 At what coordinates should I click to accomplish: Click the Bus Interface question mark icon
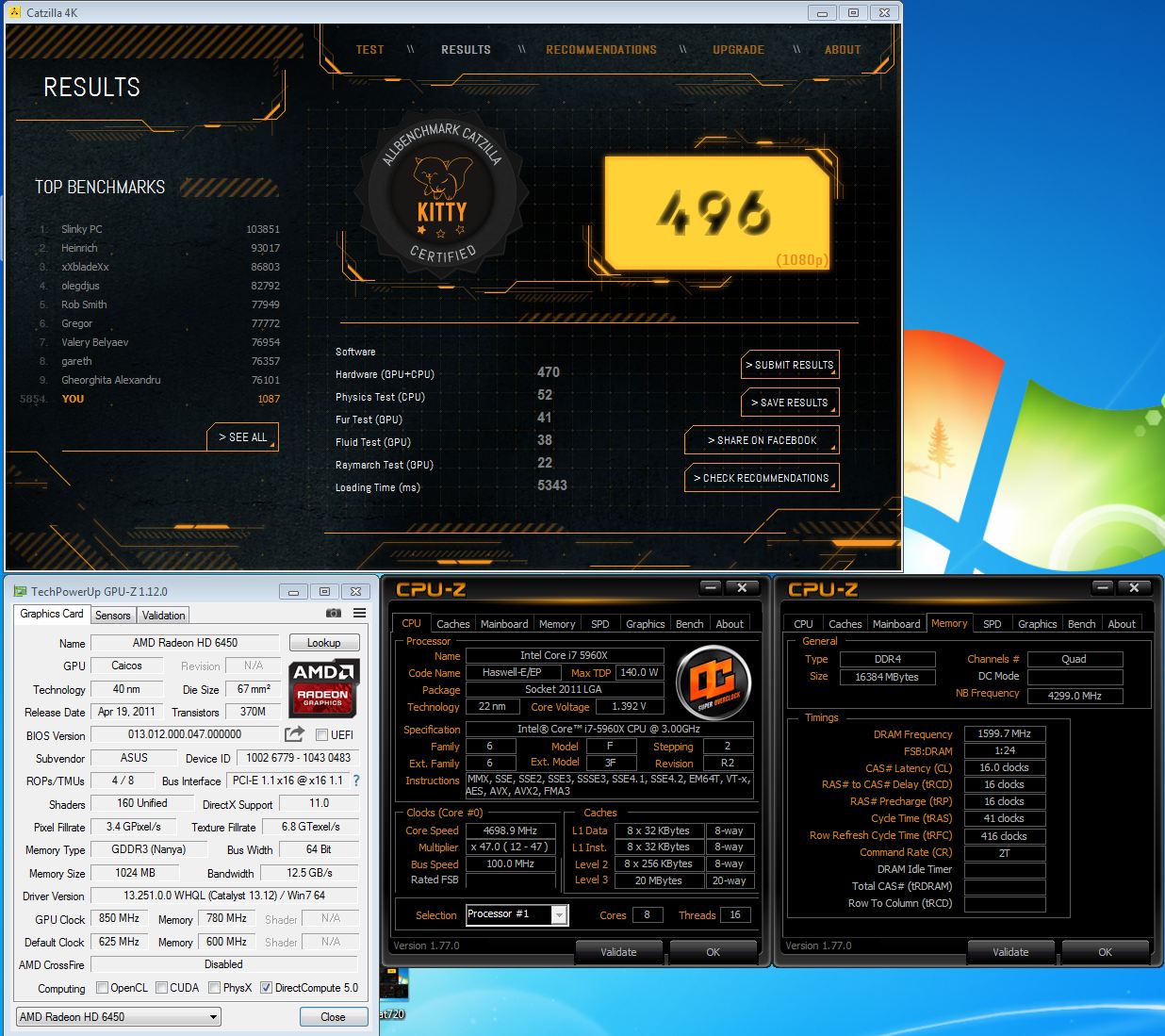(356, 781)
